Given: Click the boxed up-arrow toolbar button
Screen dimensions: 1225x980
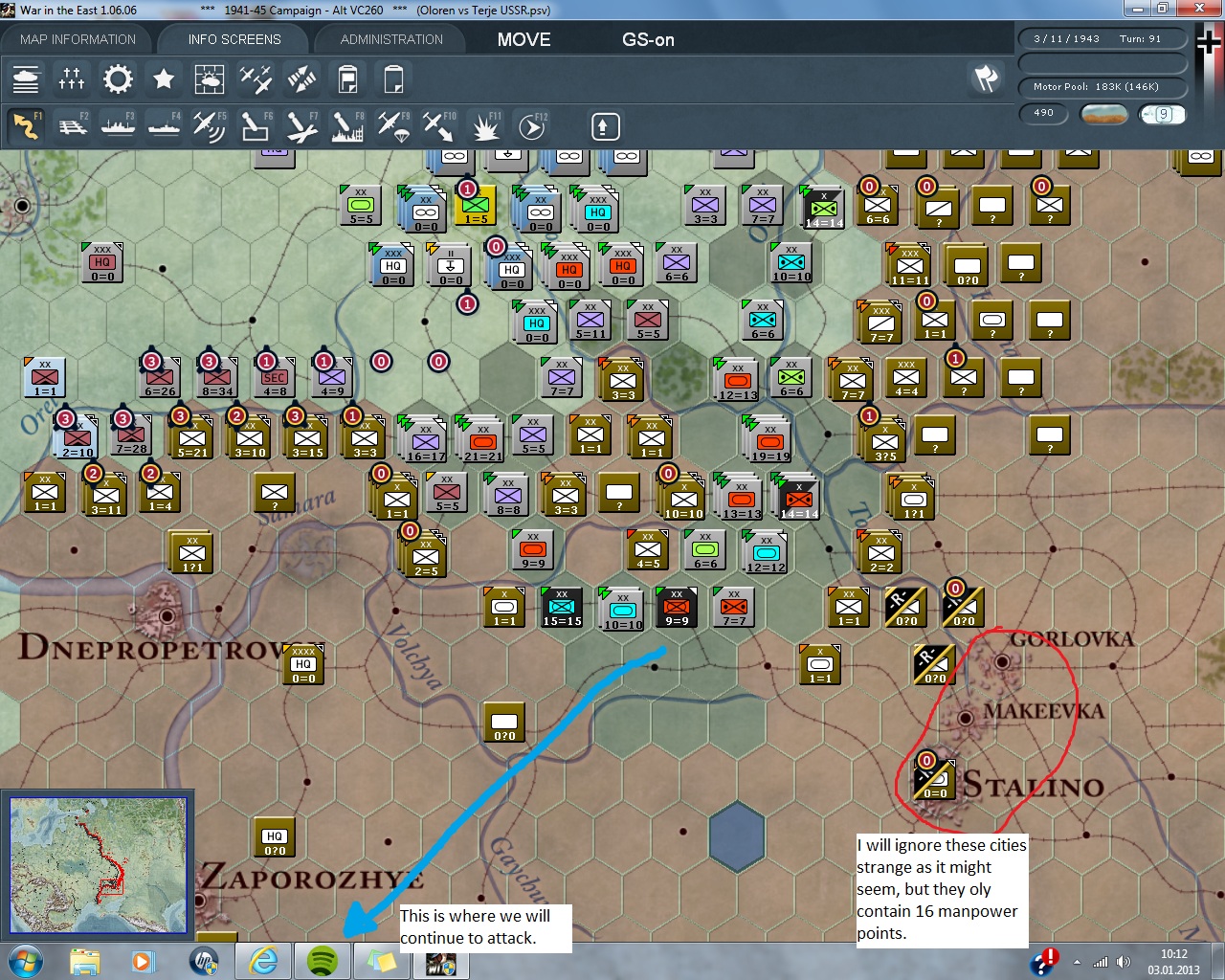Looking at the screenshot, I should tap(606, 126).
